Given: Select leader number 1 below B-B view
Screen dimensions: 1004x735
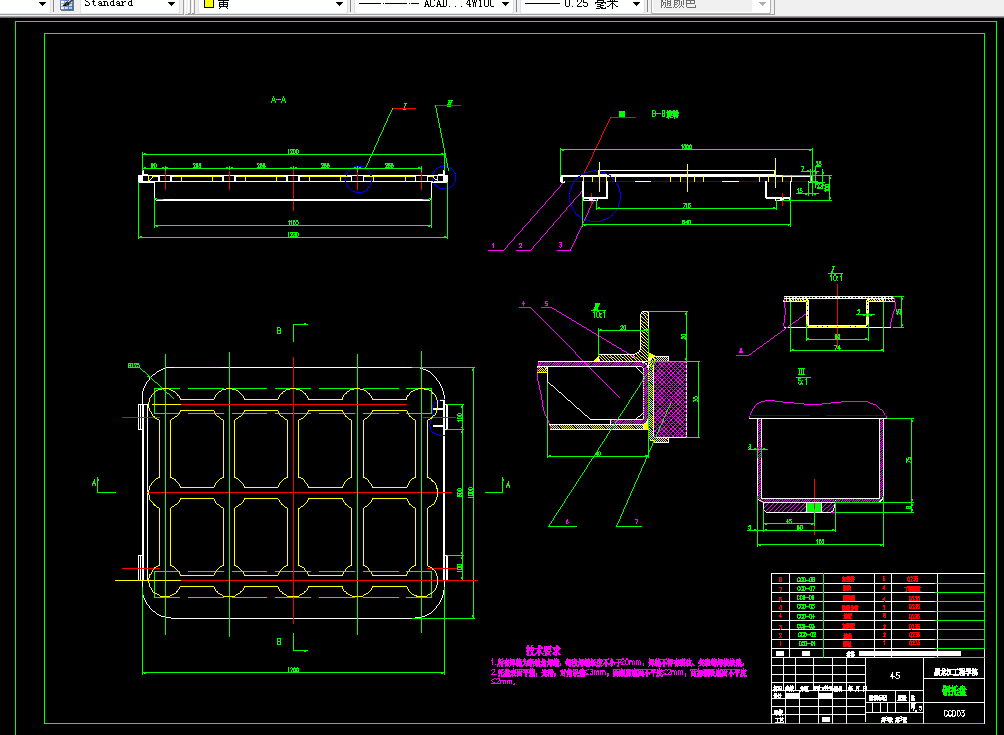Looking at the screenshot, I should coord(493,245).
